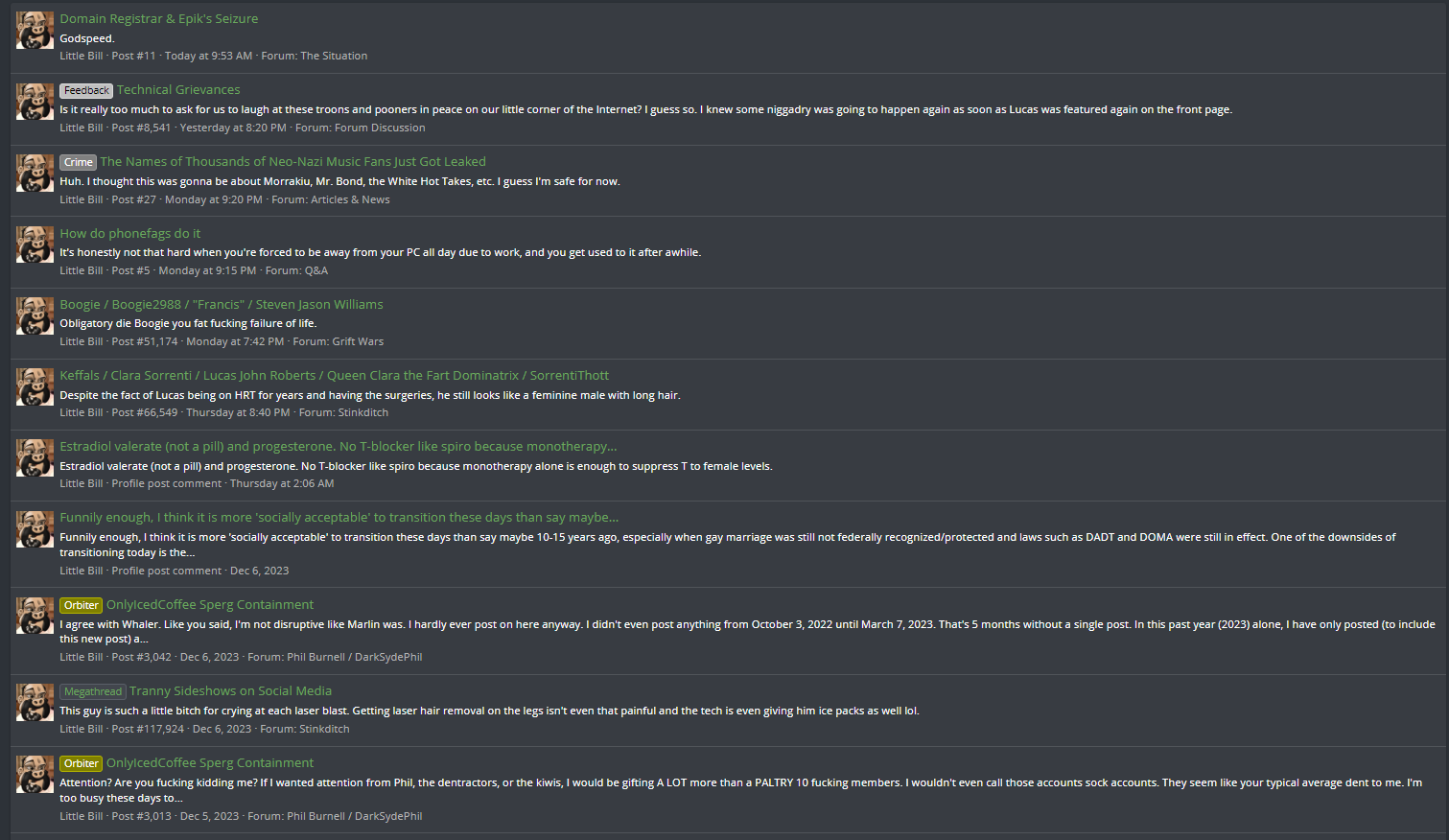Open the Technical Grievances thread
1449x840 pixels.
178,90
